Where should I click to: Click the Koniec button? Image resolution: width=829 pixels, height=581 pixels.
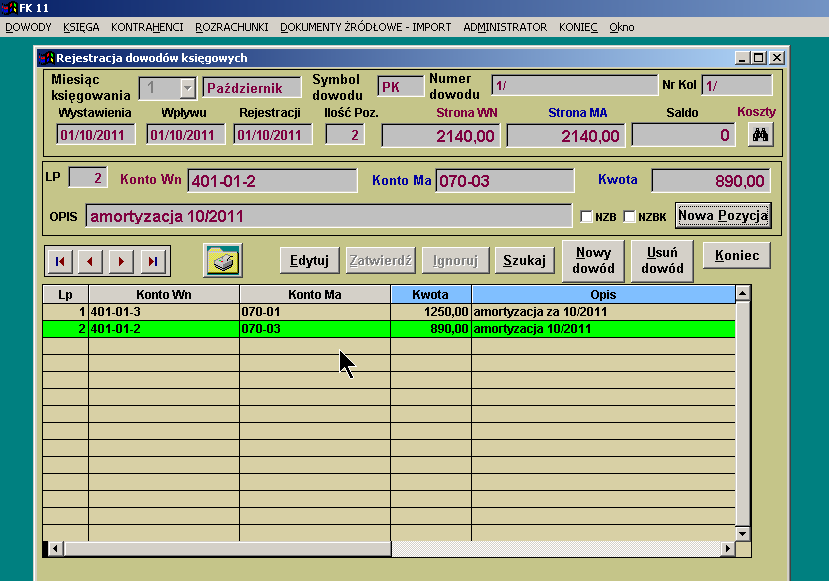[736, 255]
